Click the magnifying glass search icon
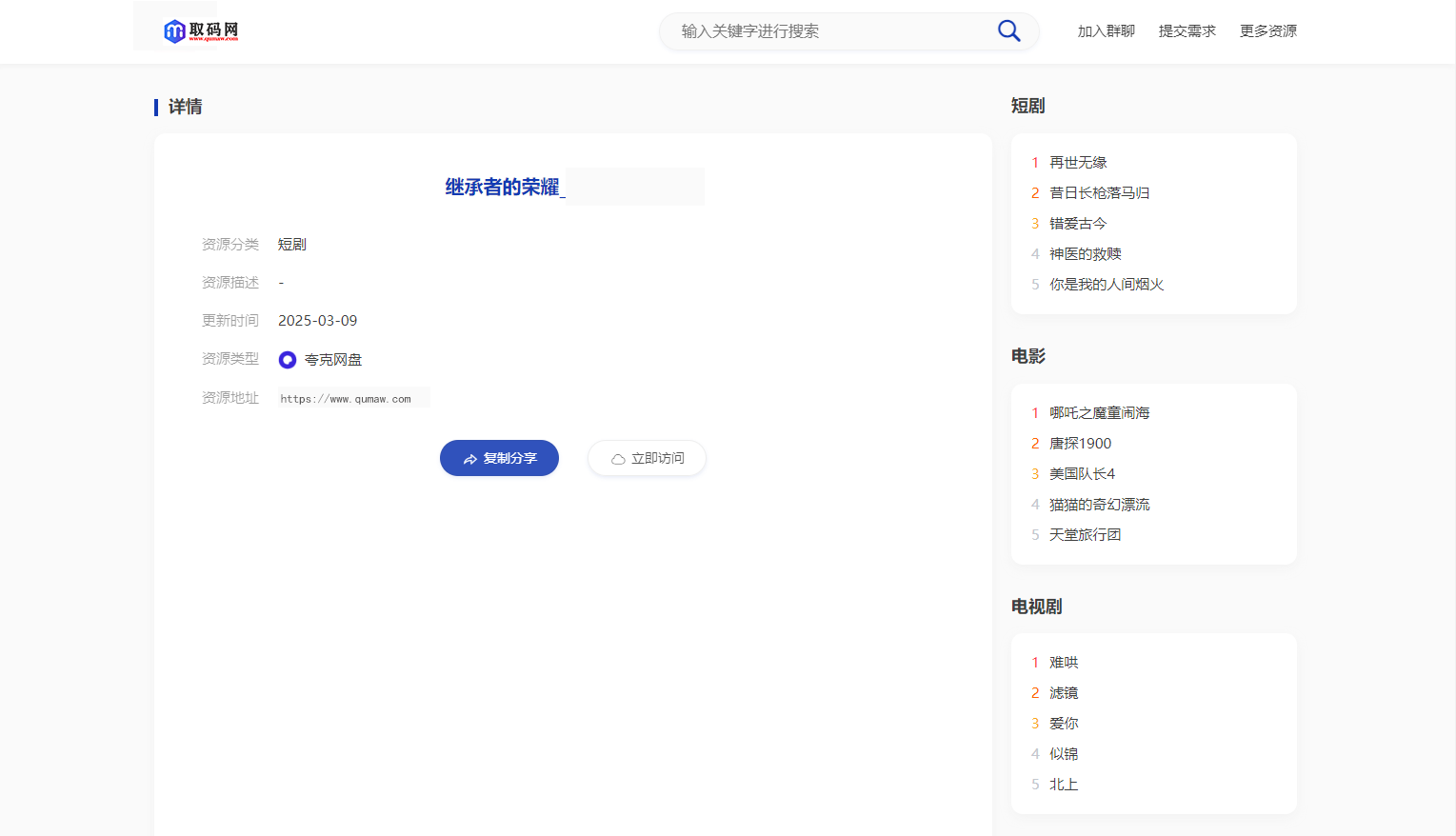 [1007, 30]
